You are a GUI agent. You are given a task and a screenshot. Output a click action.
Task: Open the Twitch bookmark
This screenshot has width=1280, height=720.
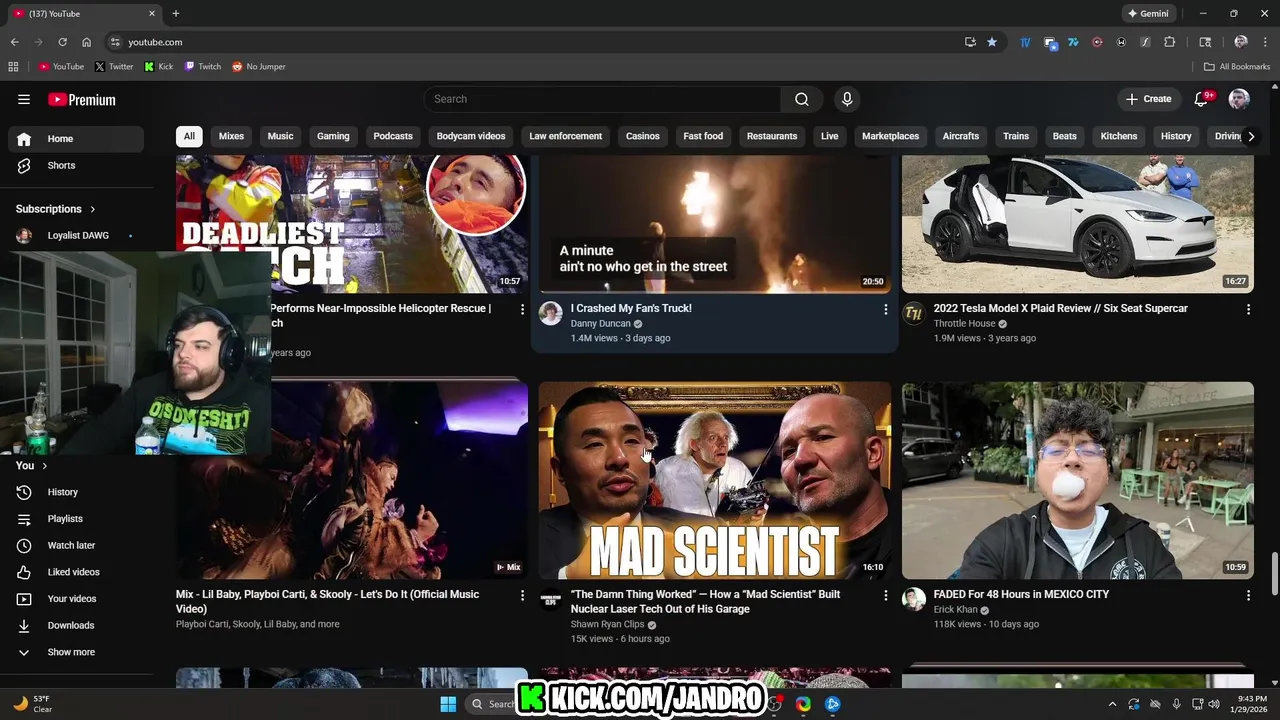[203, 67]
